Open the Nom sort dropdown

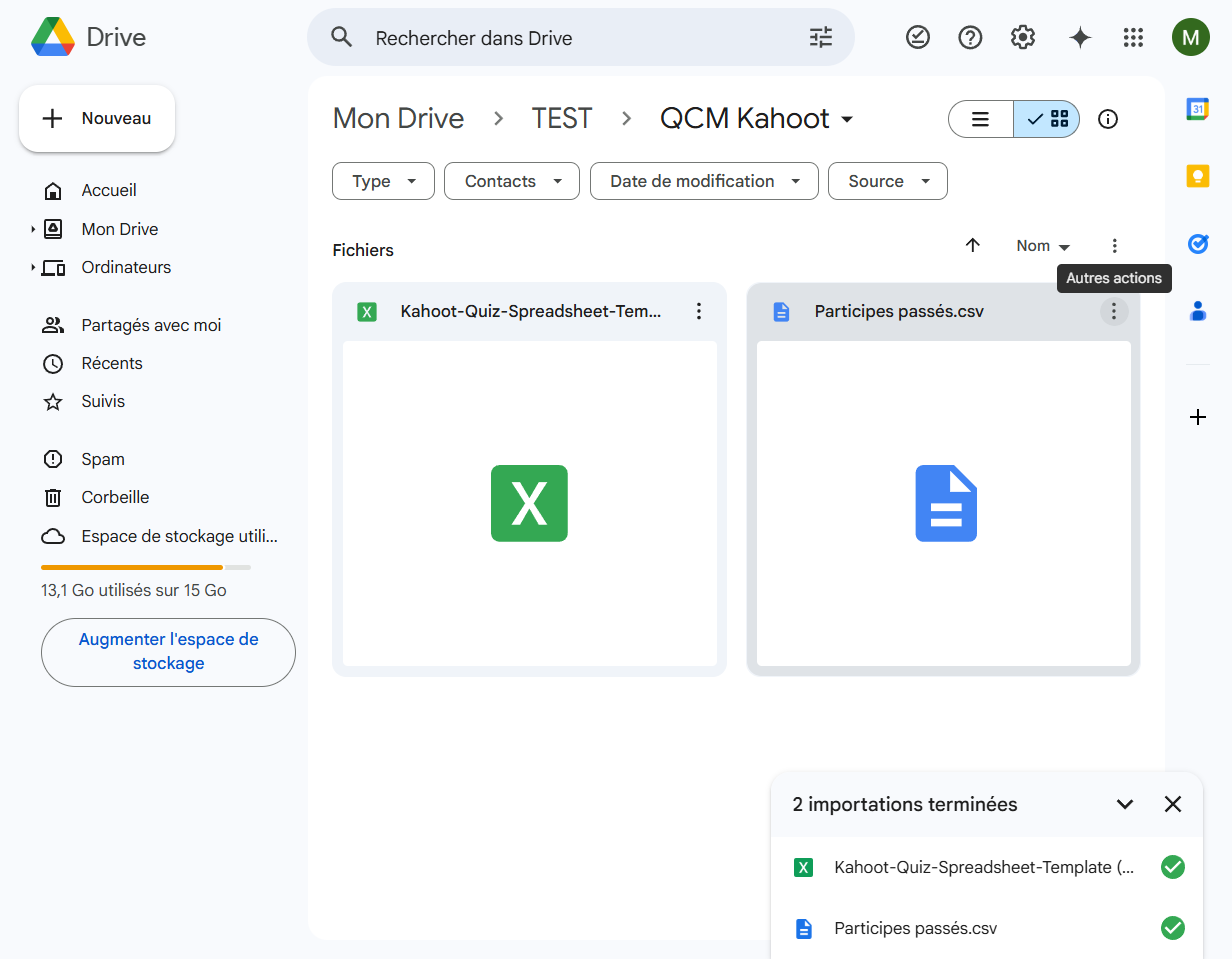point(1043,246)
